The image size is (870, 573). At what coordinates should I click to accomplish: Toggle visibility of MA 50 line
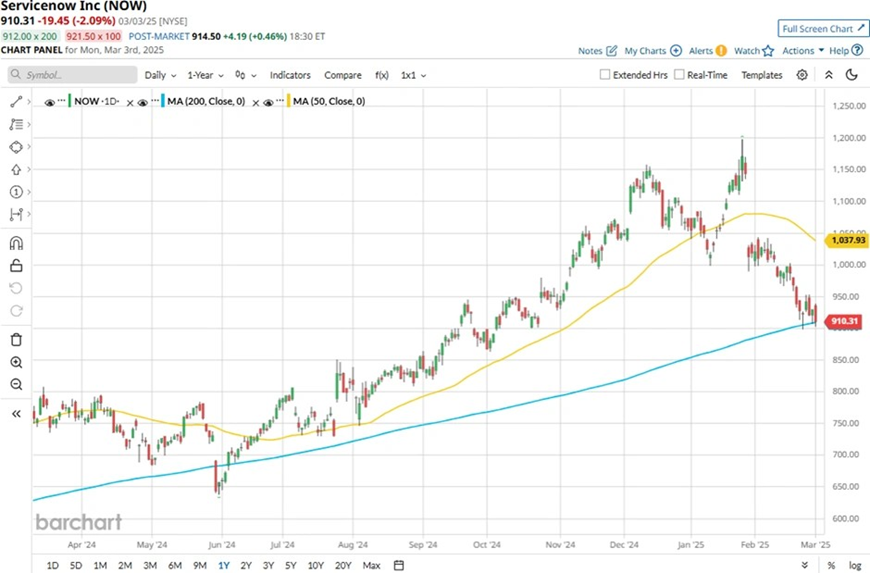(x=269, y=103)
